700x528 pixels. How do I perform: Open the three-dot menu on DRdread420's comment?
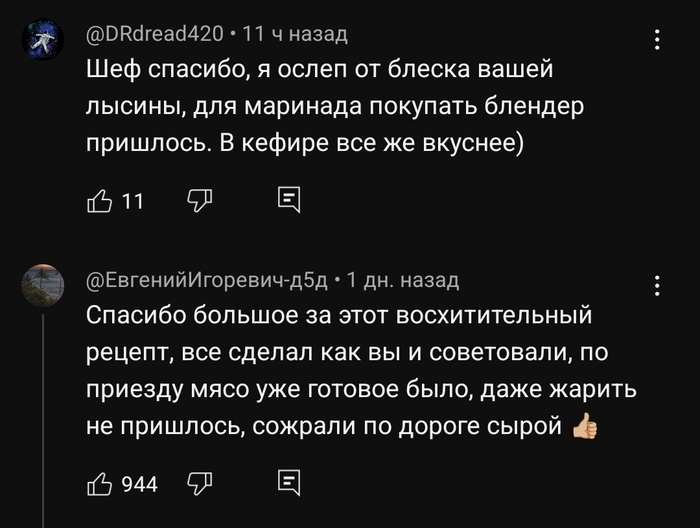coord(657,40)
